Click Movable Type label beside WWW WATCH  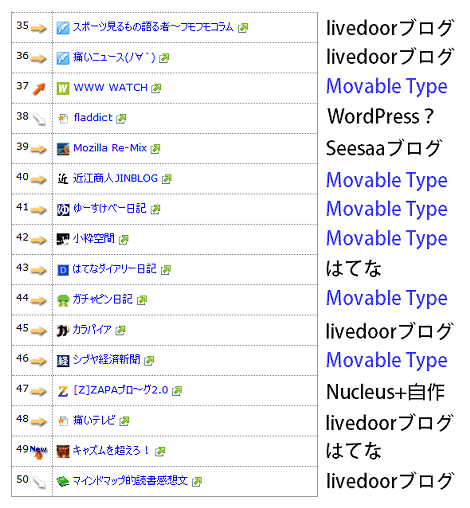387,87
